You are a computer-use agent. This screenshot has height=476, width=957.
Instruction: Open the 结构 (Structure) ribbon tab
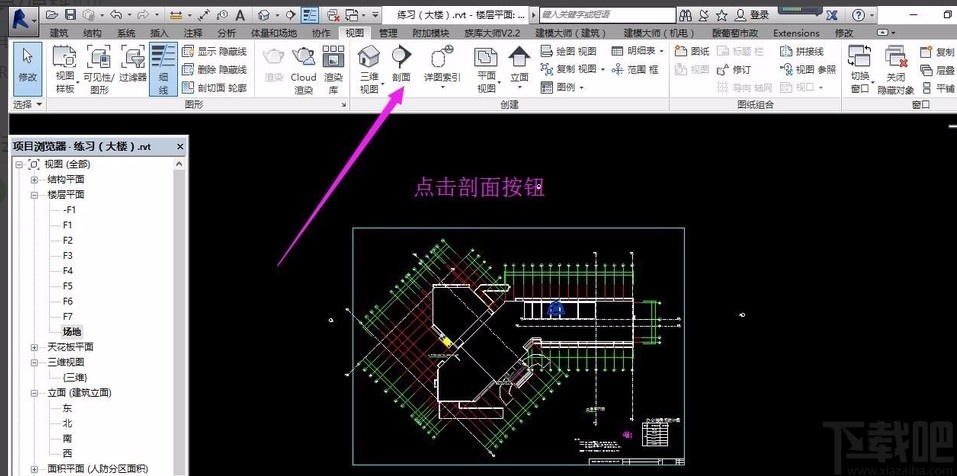[93, 33]
